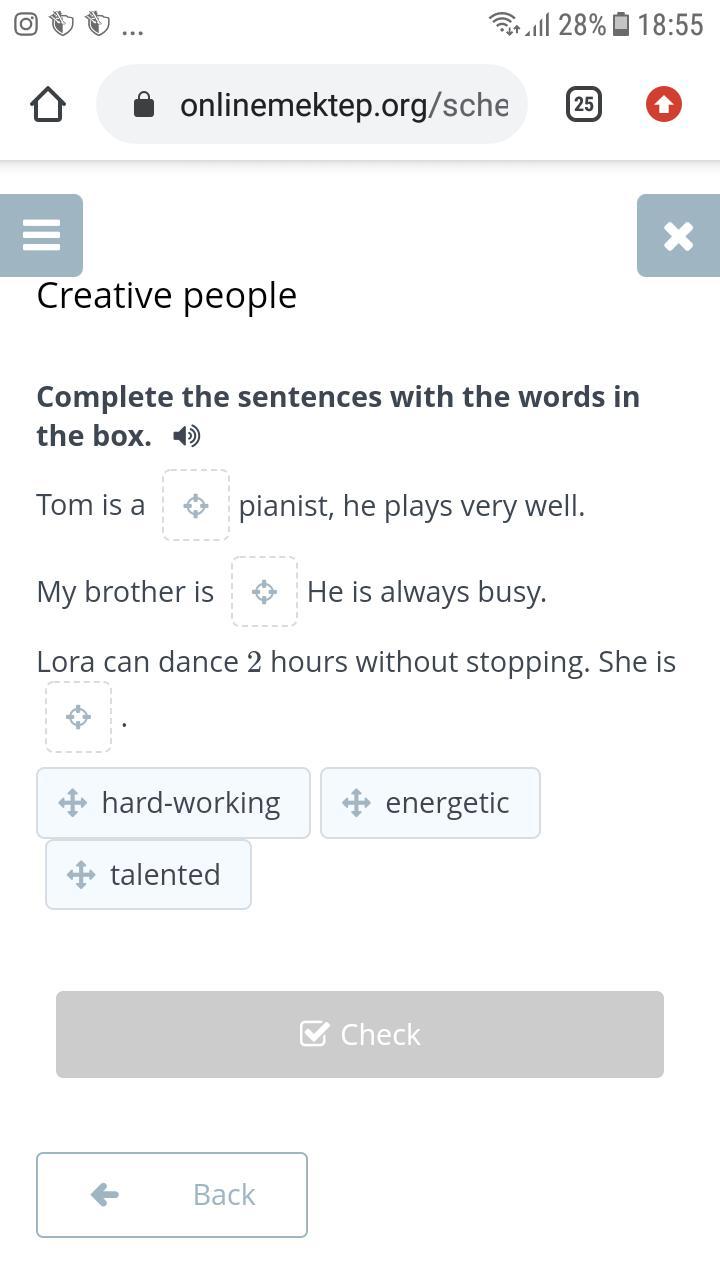Open the hamburger menu button
This screenshot has width=720, height=1280.
point(41,235)
